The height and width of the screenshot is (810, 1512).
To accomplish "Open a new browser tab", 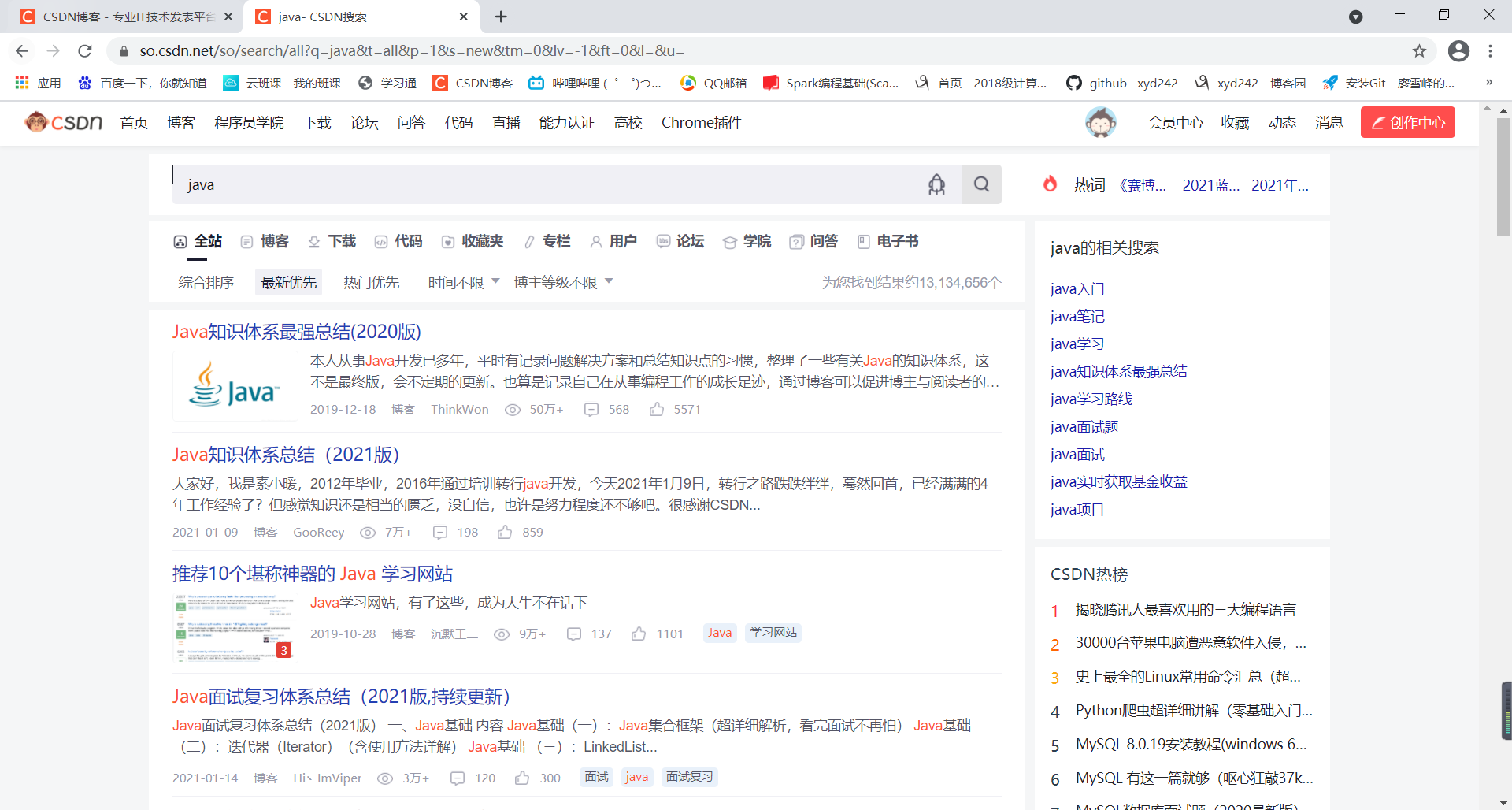I will (501, 17).
